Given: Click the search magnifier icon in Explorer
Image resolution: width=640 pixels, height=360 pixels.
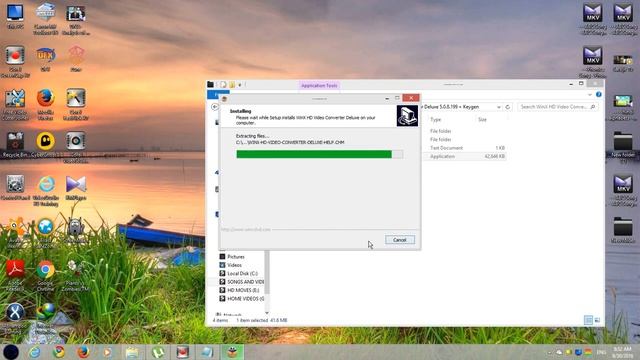Looking at the screenshot, I should [x=593, y=107].
